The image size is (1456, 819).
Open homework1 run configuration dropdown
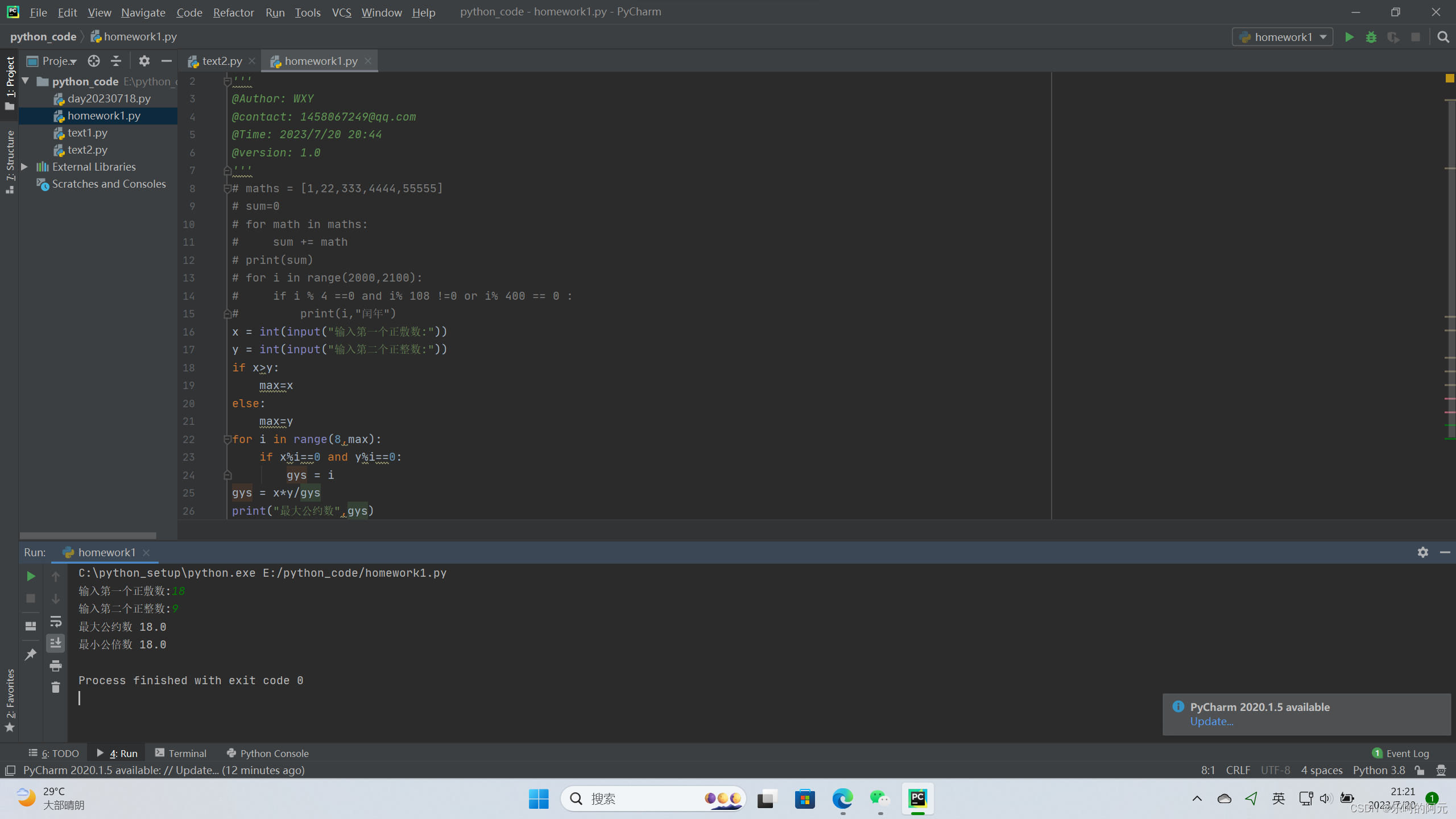coord(1283,37)
